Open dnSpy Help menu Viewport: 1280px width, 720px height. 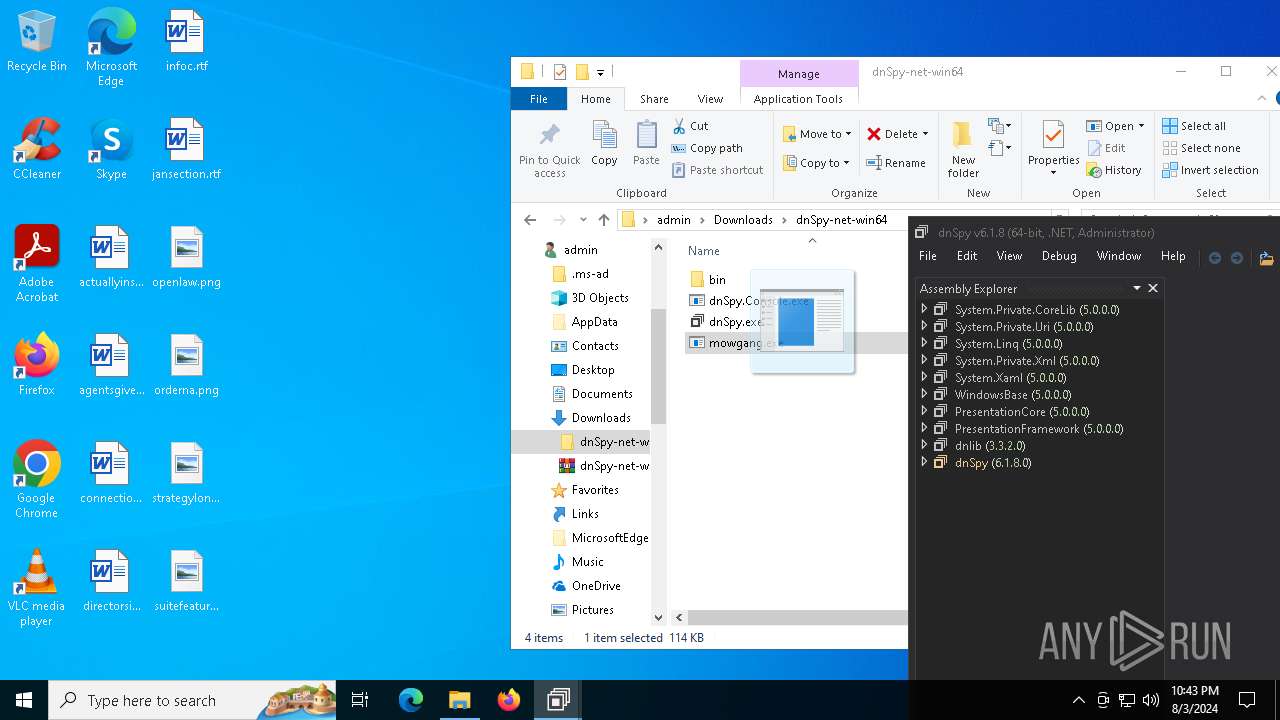[x=1173, y=256]
